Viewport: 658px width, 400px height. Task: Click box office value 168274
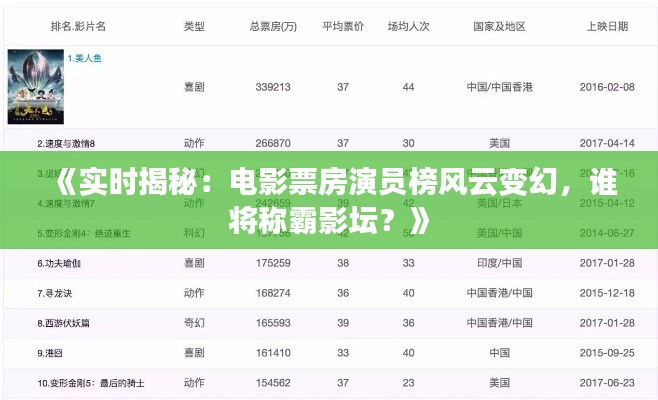click(273, 293)
